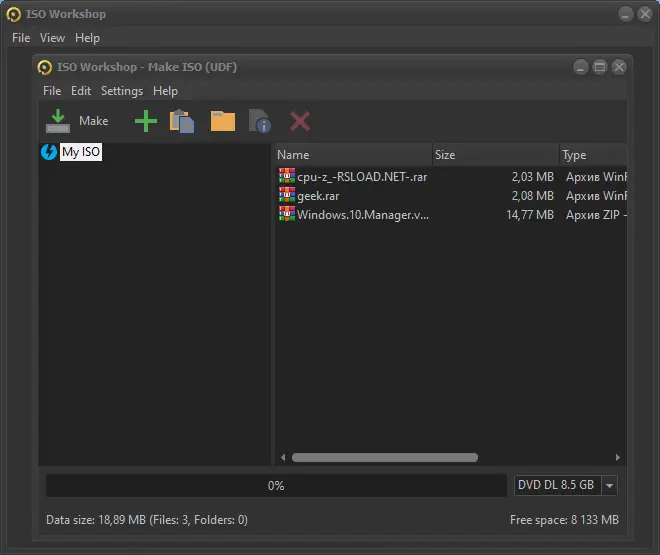Open the Edit menu

81,91
